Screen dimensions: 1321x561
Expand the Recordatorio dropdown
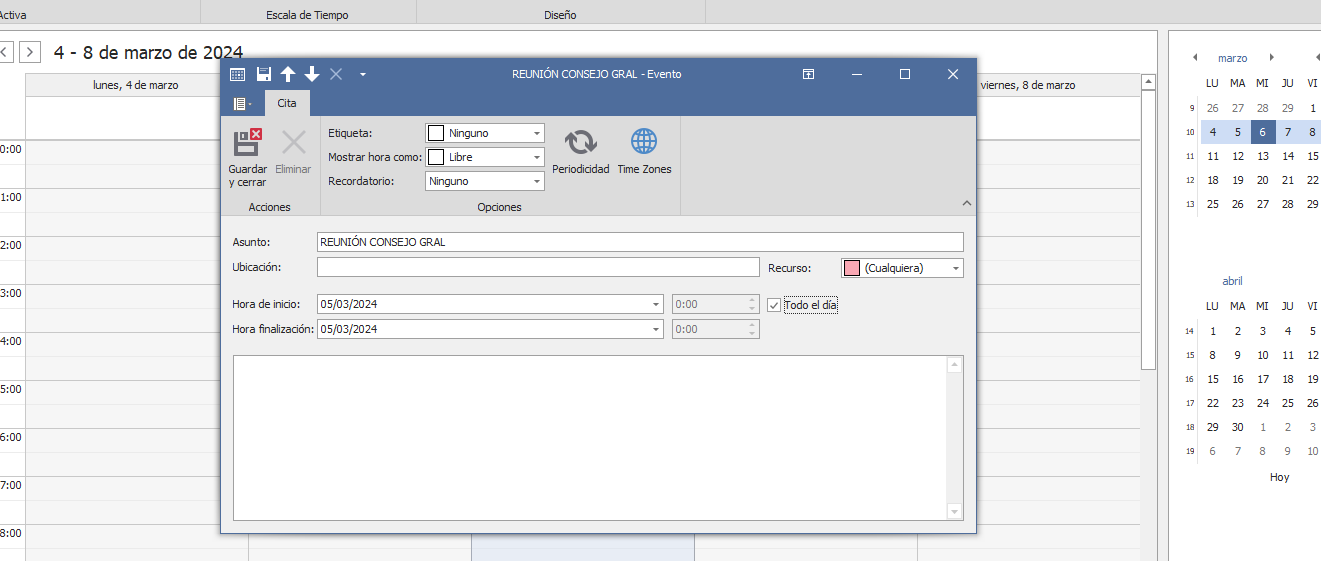[537, 181]
